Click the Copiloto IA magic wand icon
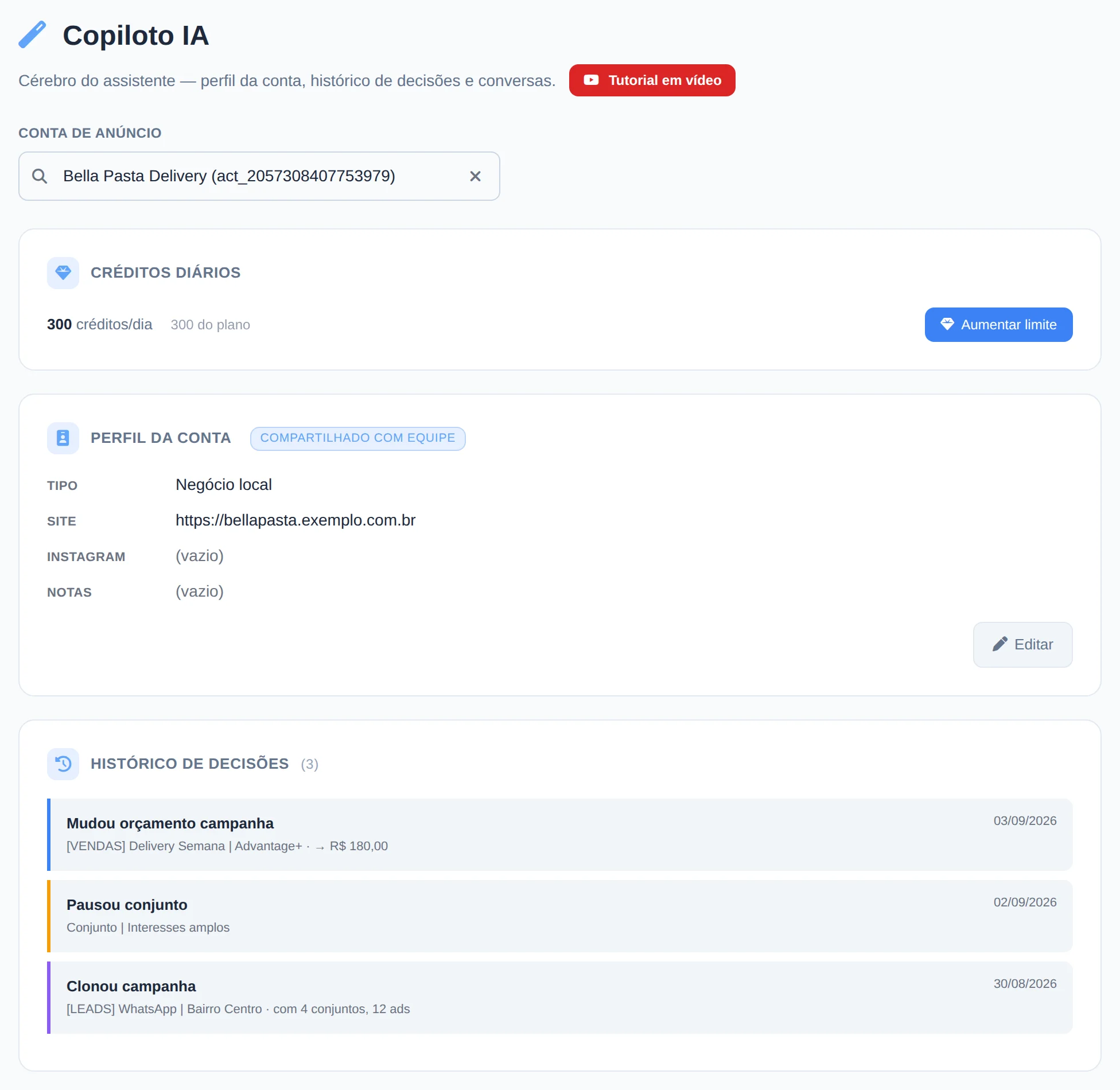 click(32, 35)
